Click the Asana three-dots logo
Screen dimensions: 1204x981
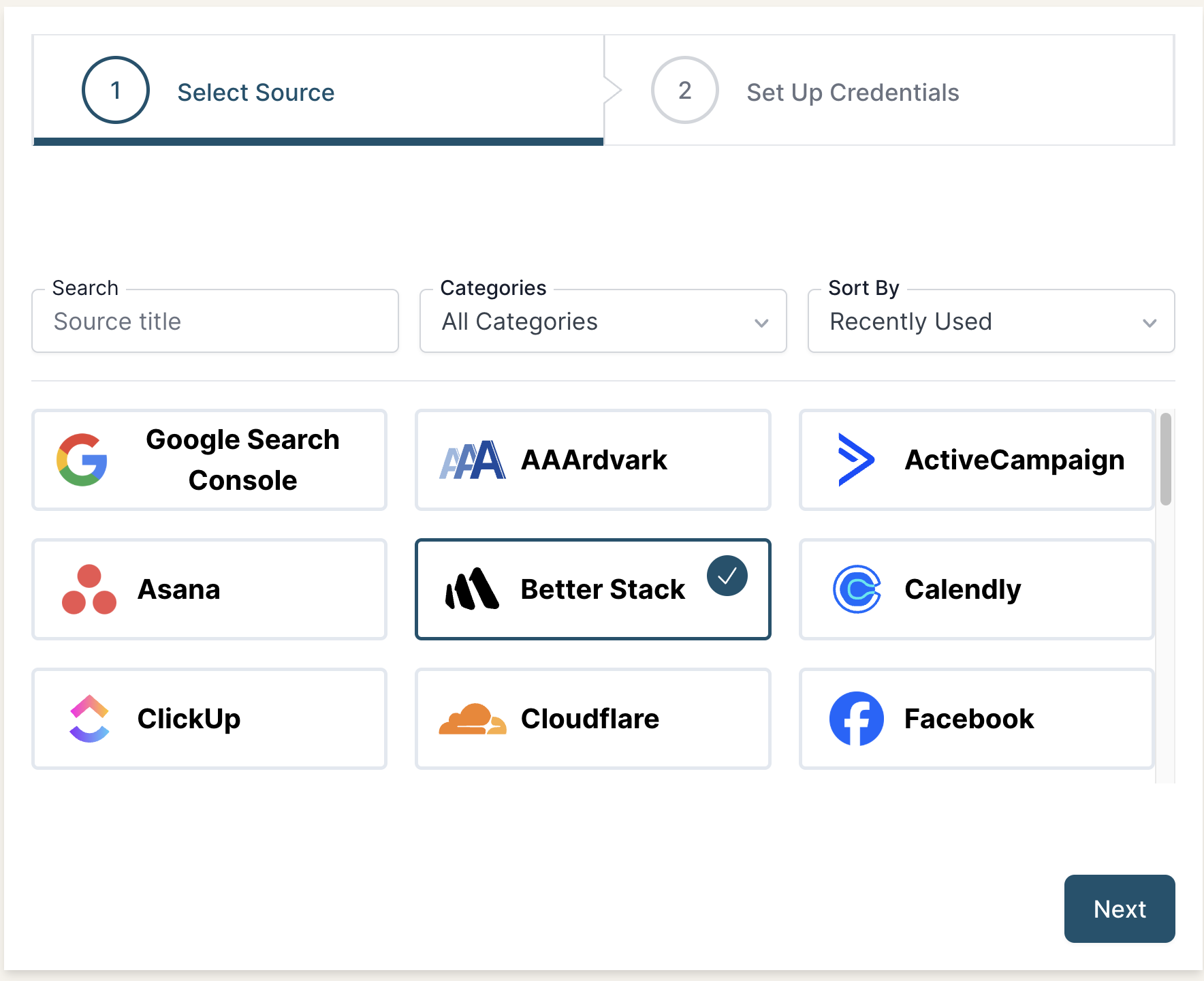click(x=89, y=589)
